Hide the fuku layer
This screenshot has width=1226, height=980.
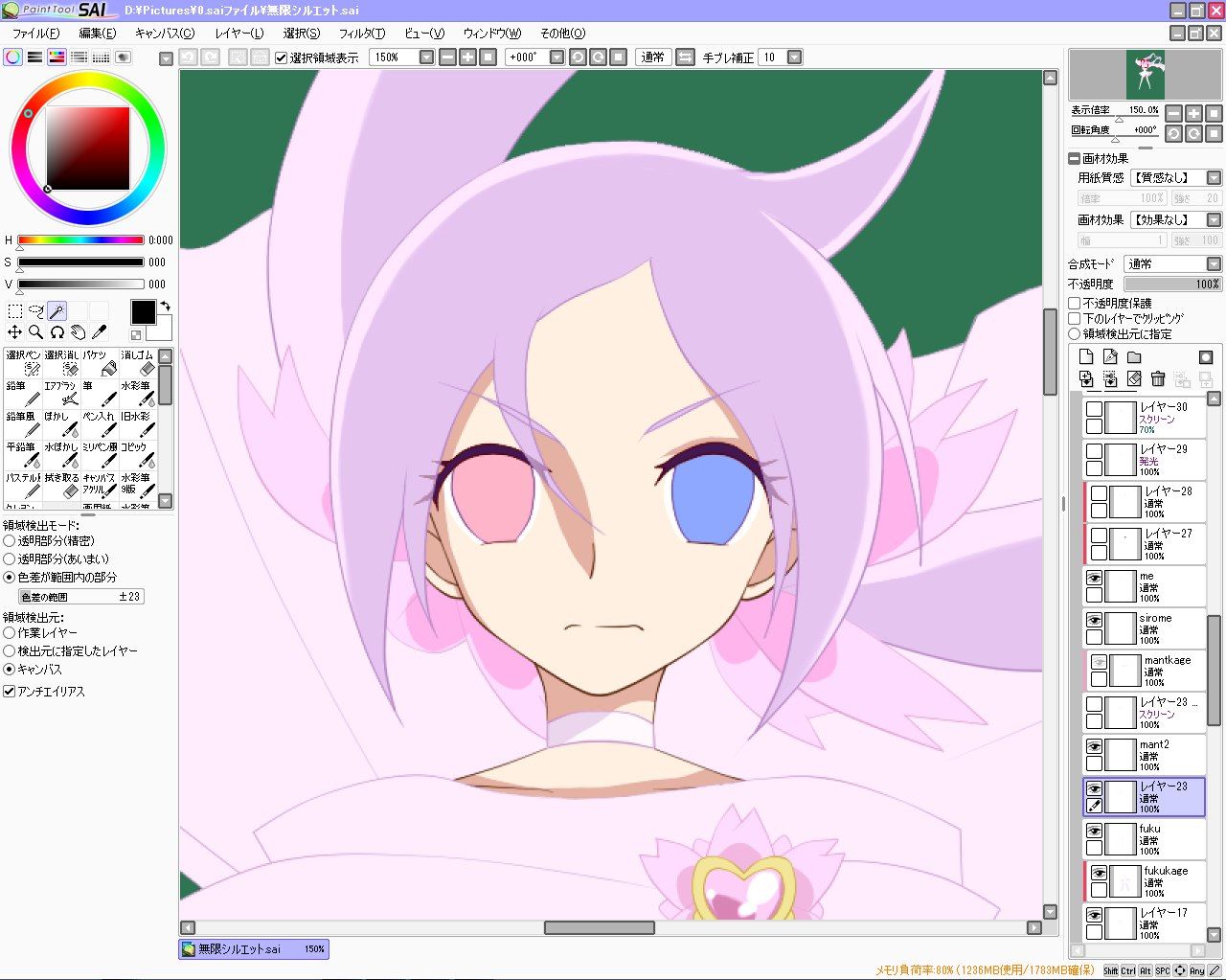point(1094,831)
